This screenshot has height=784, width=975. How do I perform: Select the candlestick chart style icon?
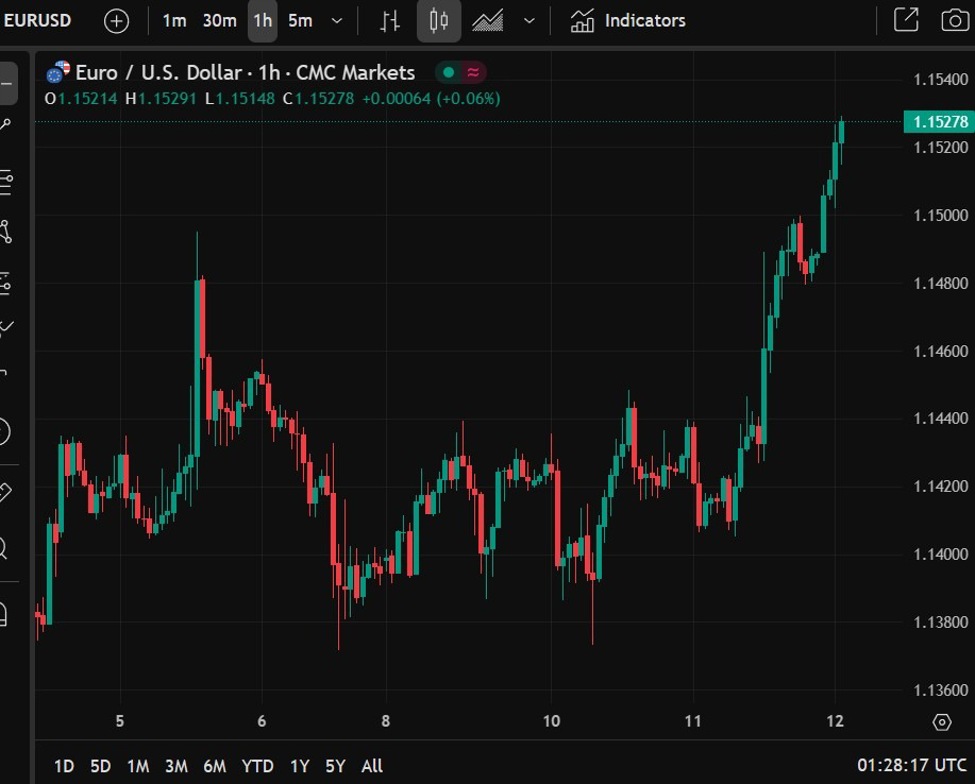point(438,21)
